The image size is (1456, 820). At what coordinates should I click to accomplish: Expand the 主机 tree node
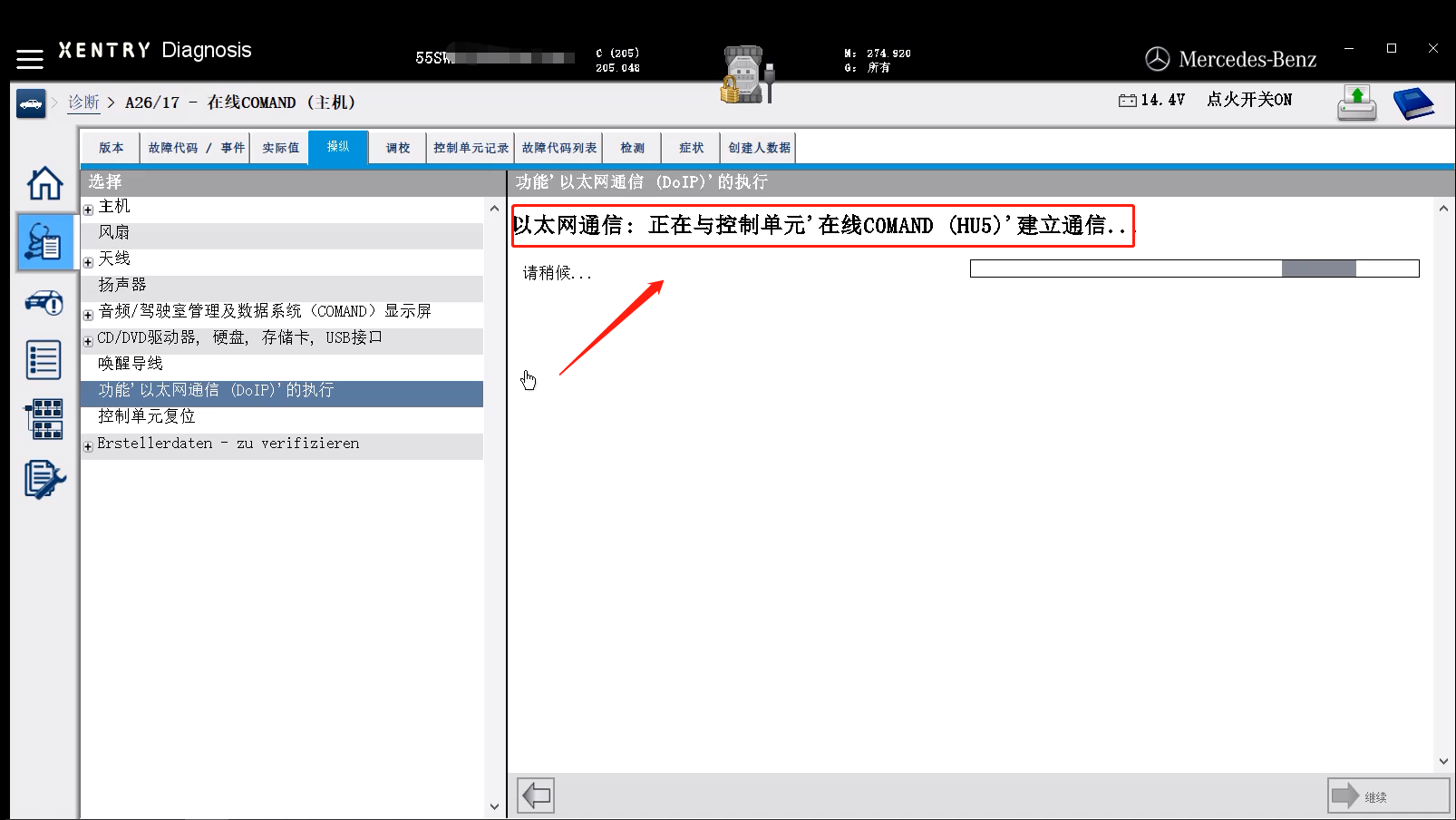pos(88,210)
